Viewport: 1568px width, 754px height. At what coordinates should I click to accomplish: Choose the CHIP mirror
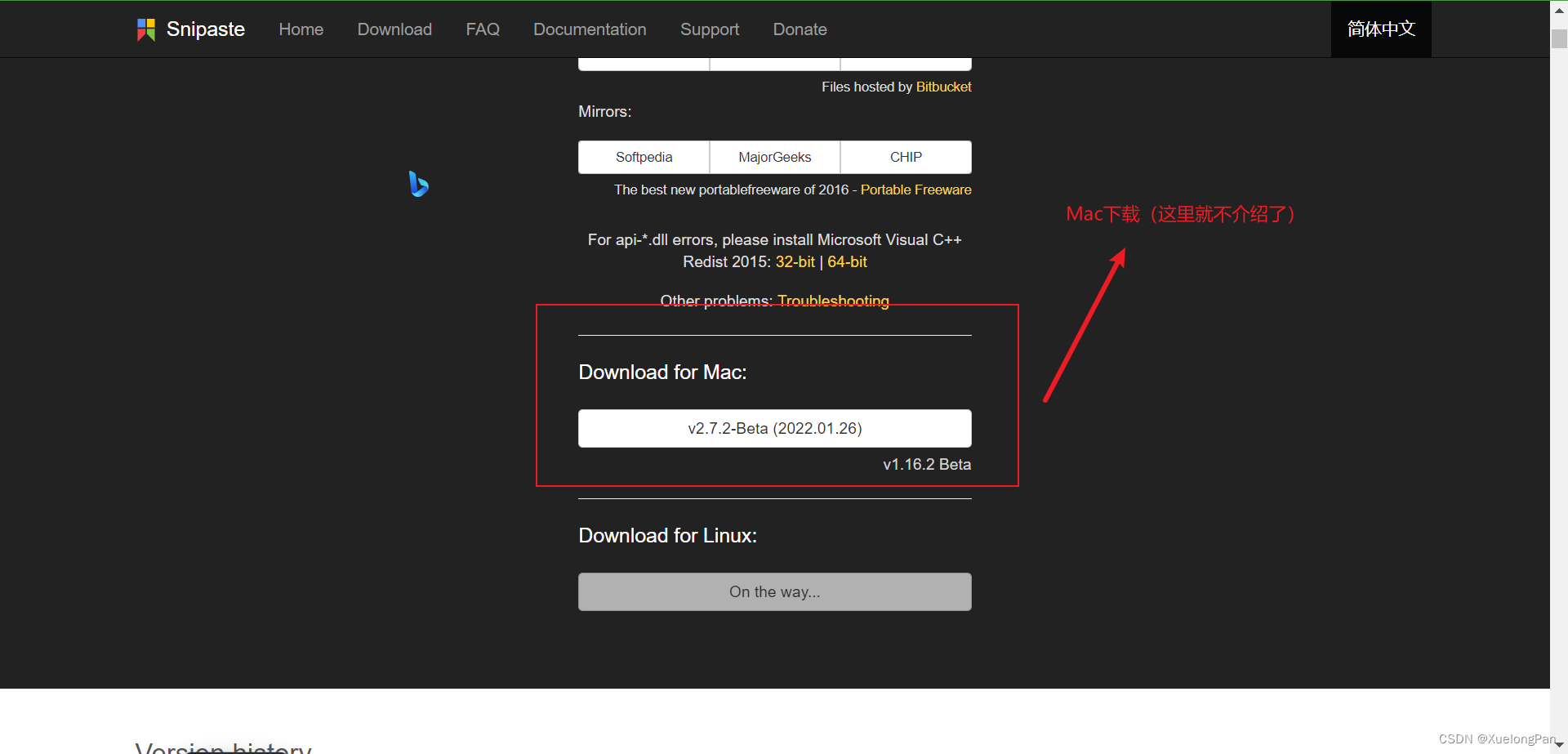(906, 157)
